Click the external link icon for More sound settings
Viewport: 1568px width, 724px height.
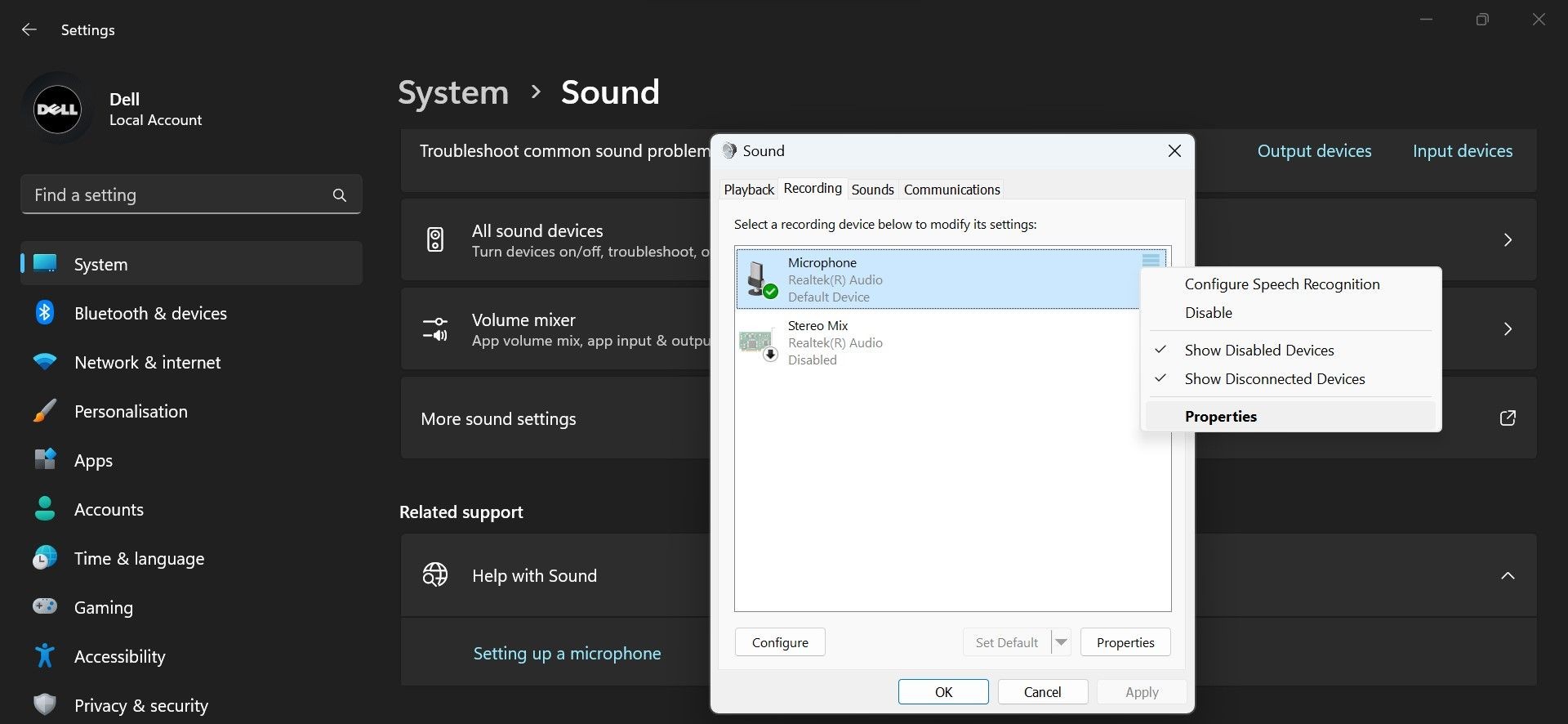click(1508, 418)
